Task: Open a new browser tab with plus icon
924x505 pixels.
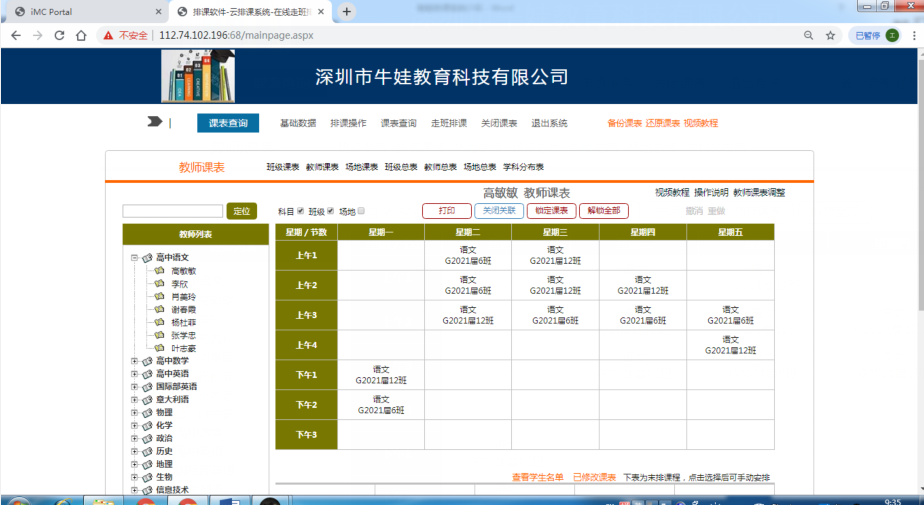Action: pyautogui.click(x=347, y=11)
